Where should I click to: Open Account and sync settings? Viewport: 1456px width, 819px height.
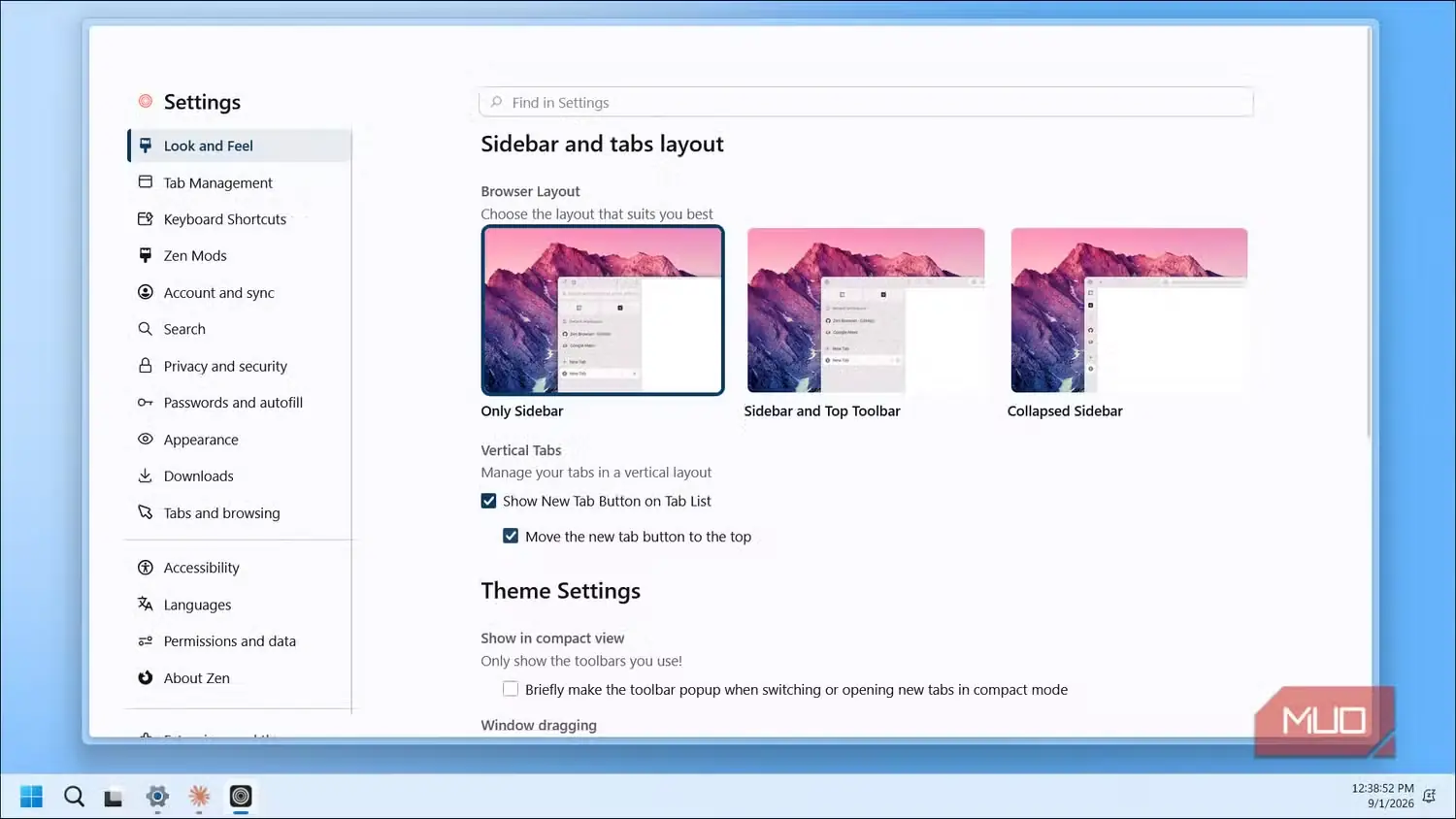[240, 292]
